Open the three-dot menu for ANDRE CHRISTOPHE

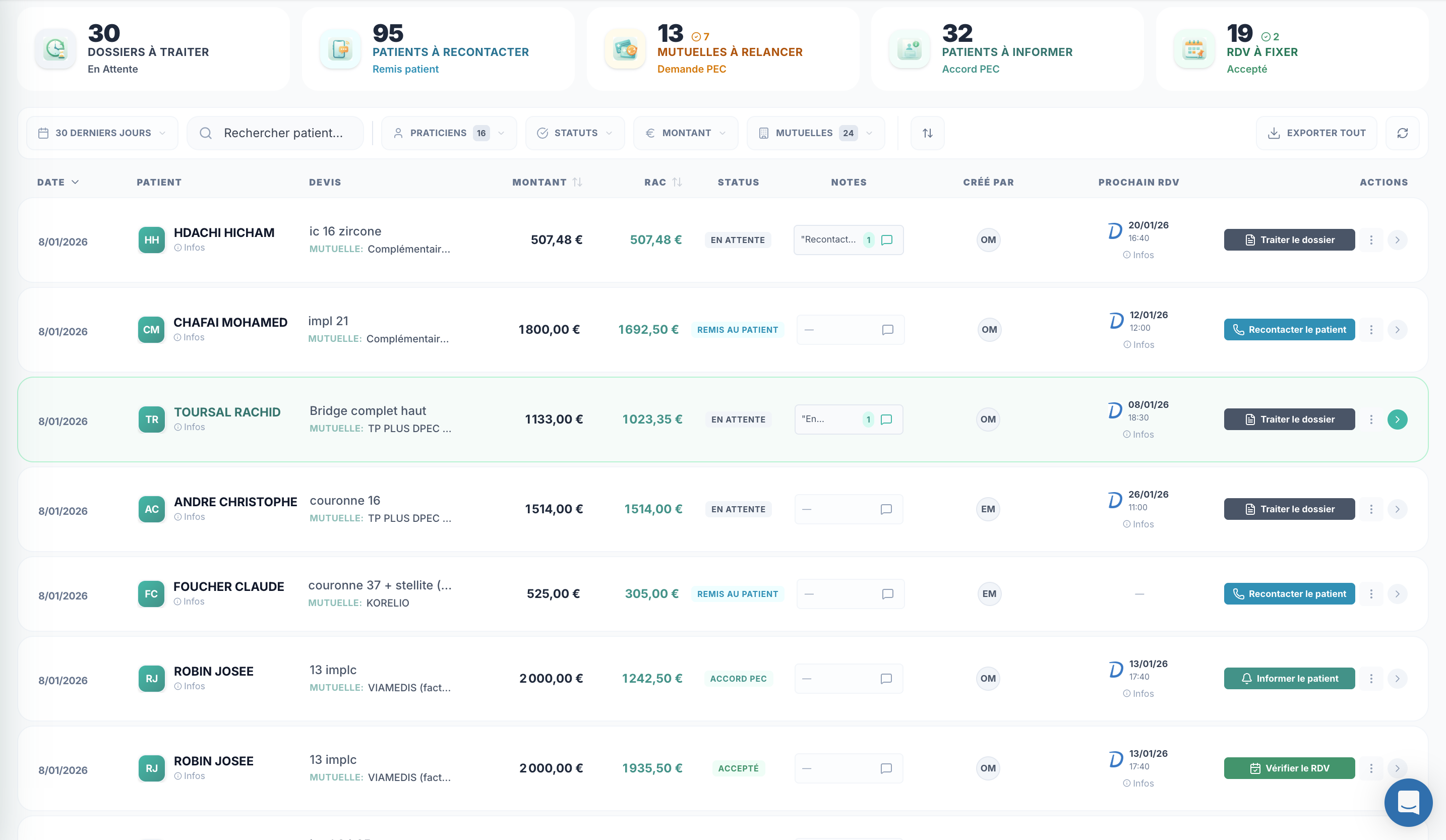coord(1371,510)
